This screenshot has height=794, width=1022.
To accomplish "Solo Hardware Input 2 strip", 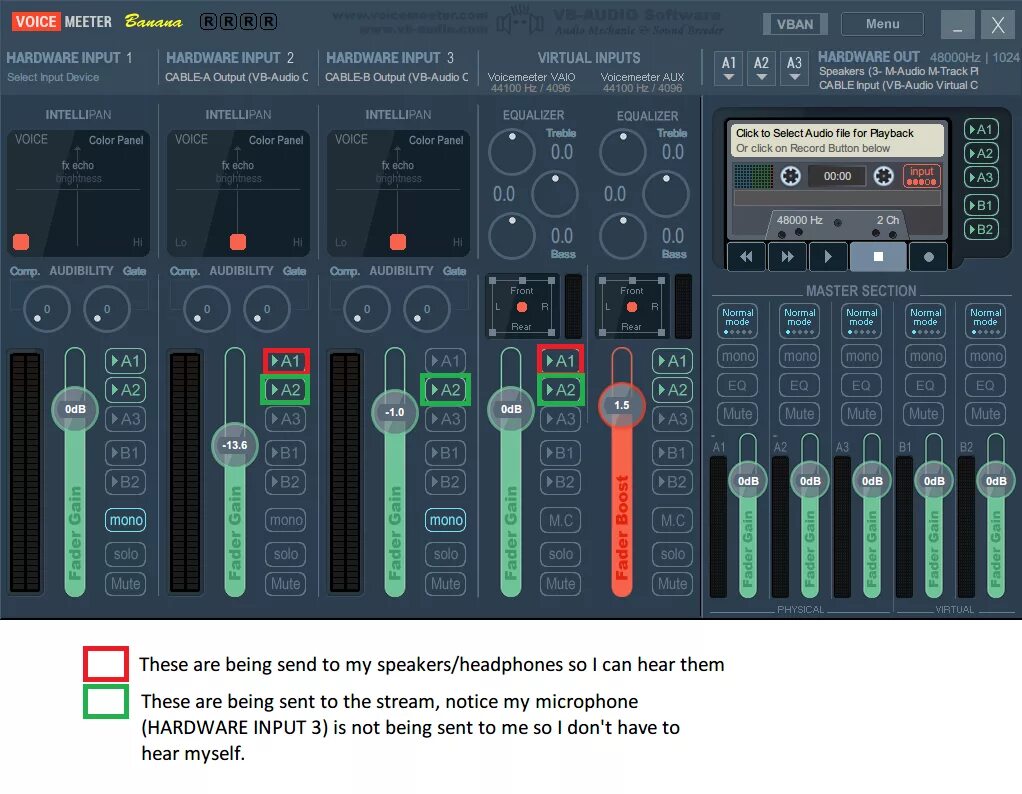I will [x=285, y=554].
